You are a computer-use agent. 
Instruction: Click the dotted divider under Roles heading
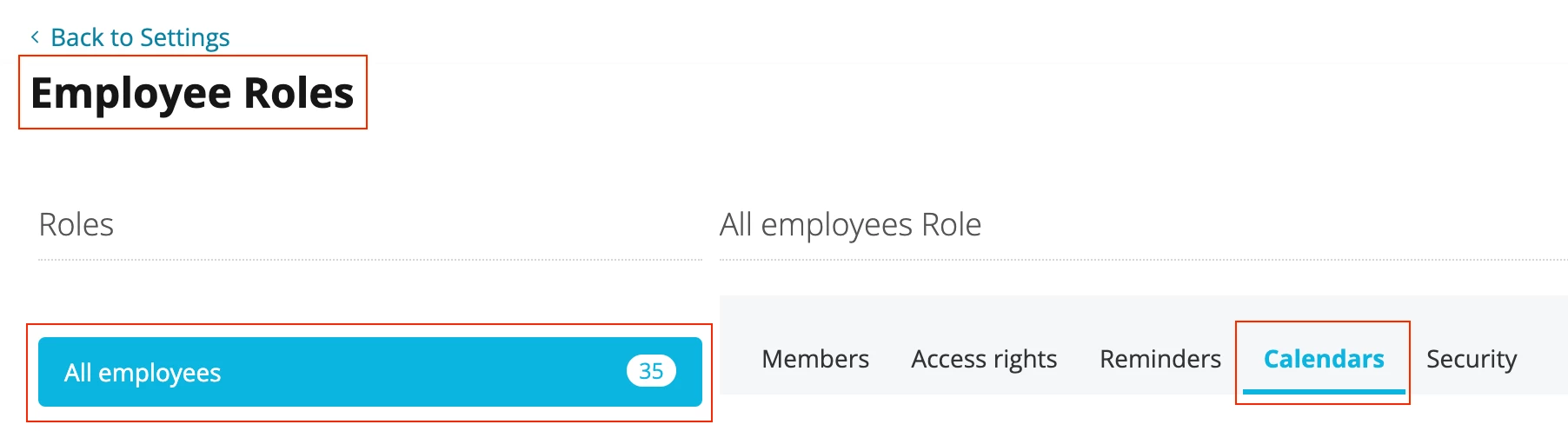click(370, 259)
